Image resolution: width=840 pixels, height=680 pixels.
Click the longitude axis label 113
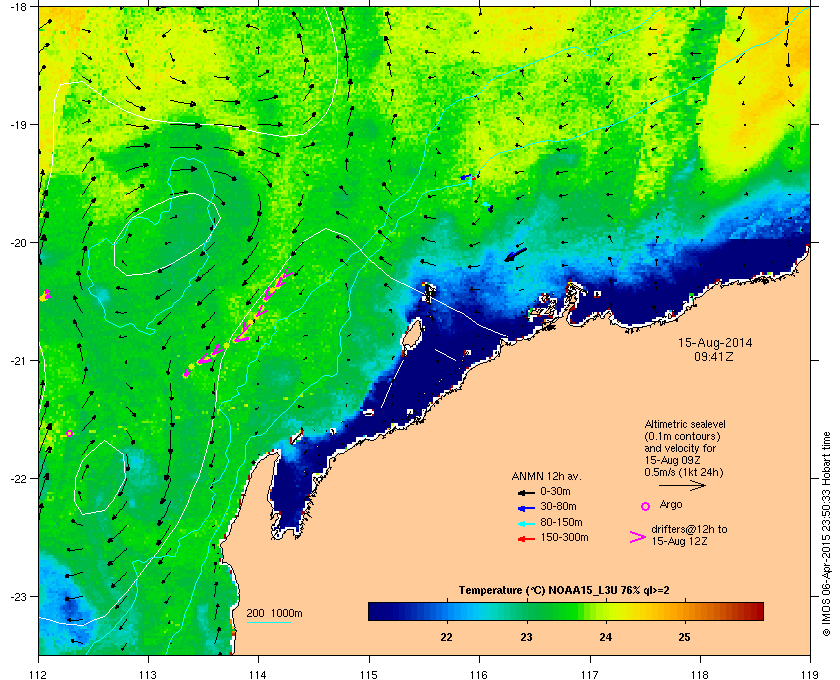coord(148,675)
